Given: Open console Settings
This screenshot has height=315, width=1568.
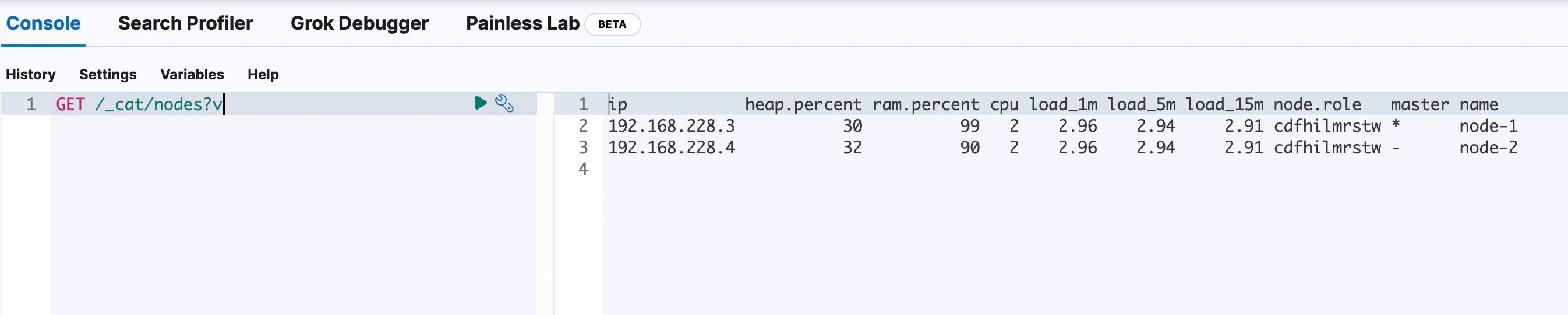Looking at the screenshot, I should point(108,74).
